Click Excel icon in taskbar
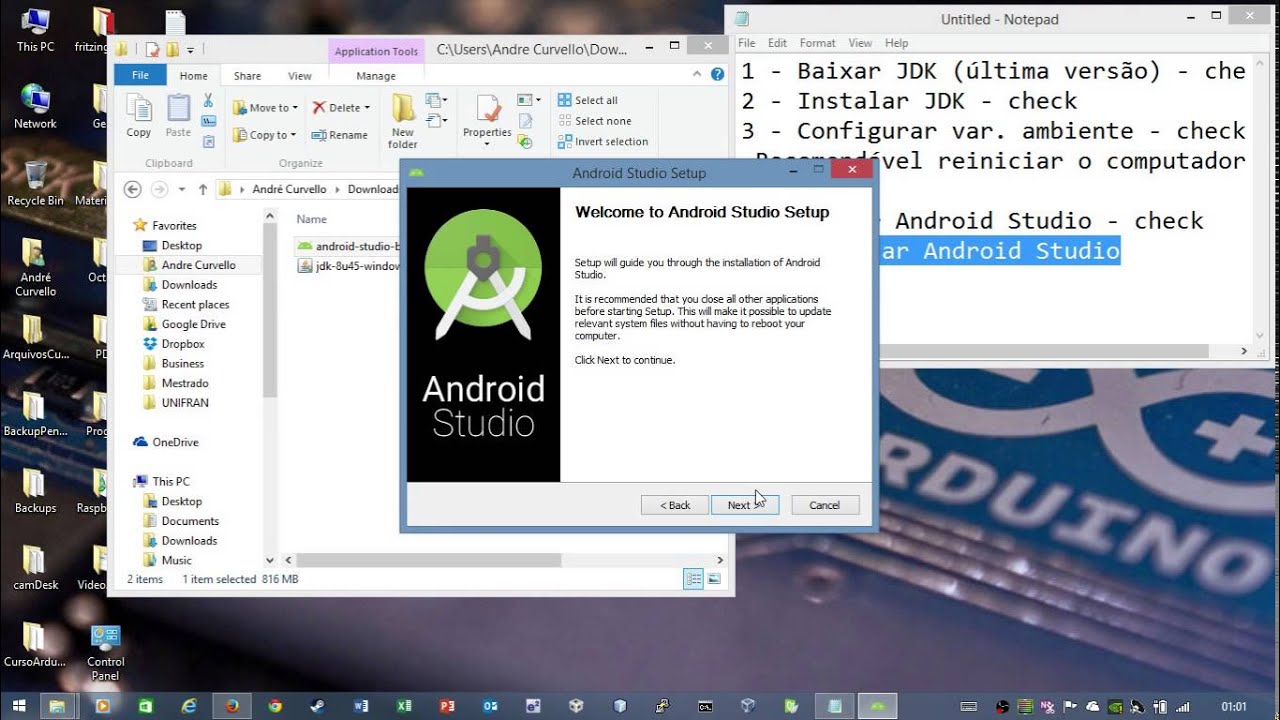1280x720 pixels. pos(404,705)
